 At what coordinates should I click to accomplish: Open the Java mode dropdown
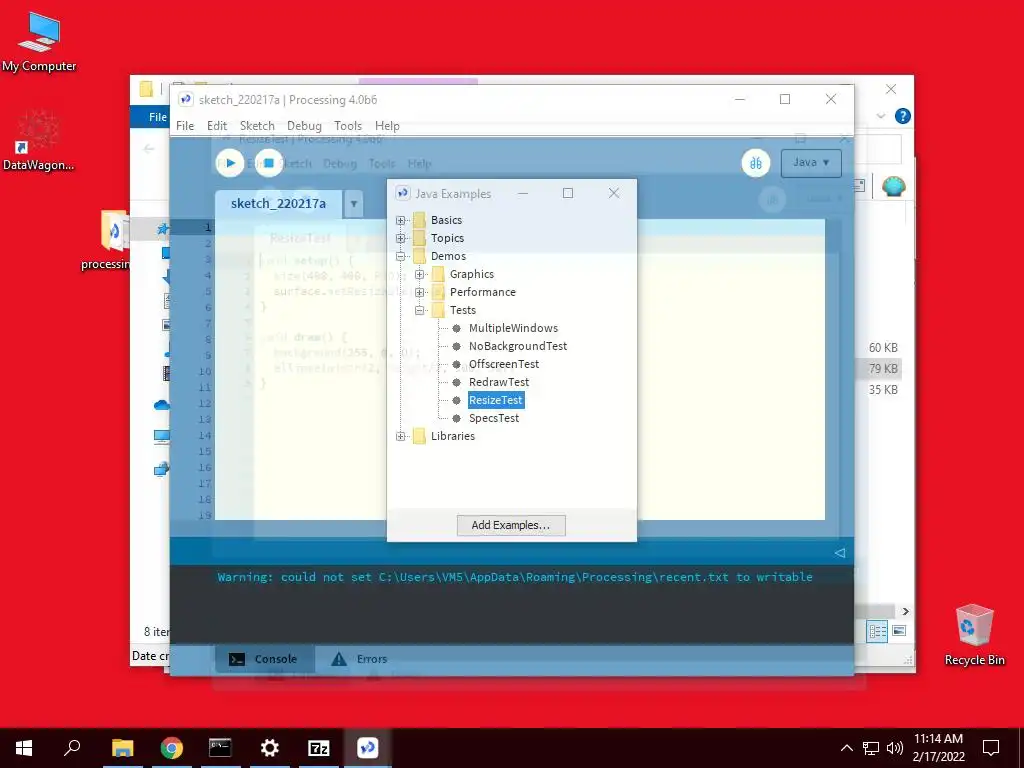(810, 163)
